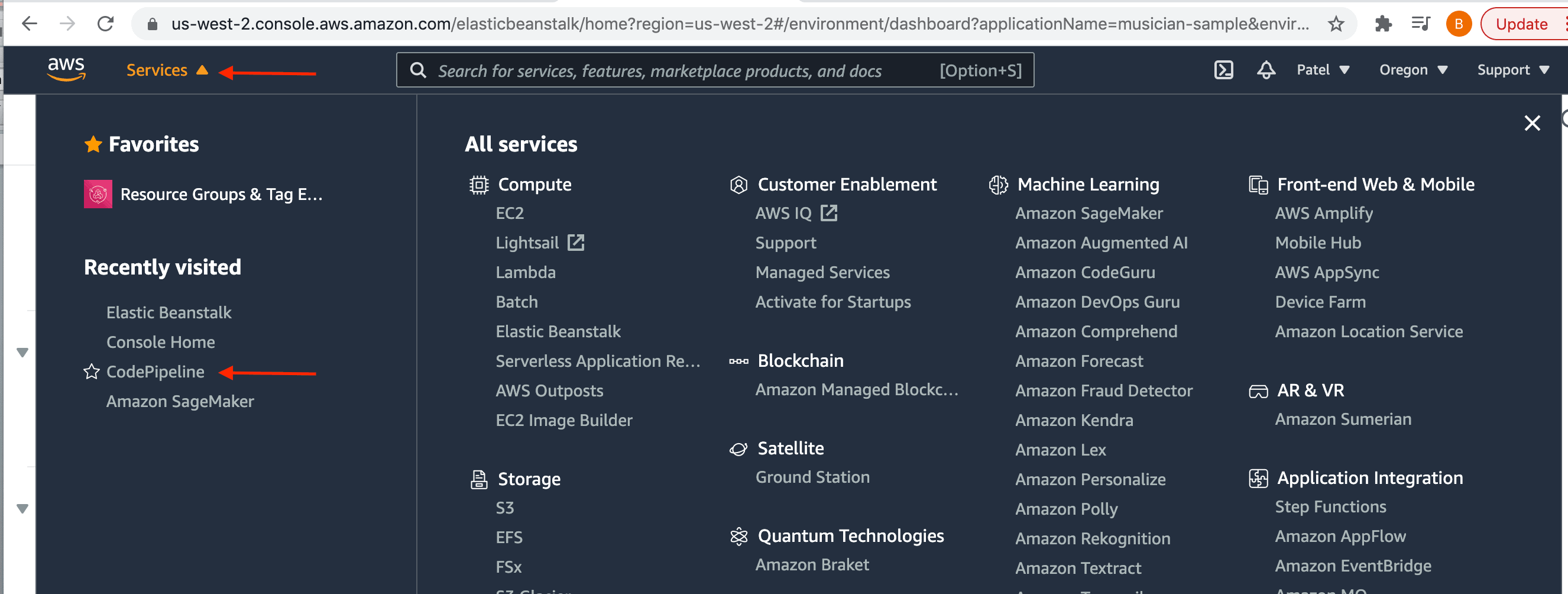The height and width of the screenshot is (594, 1568).
Task: Open the CloudShell terminal icon
Action: (x=1223, y=70)
